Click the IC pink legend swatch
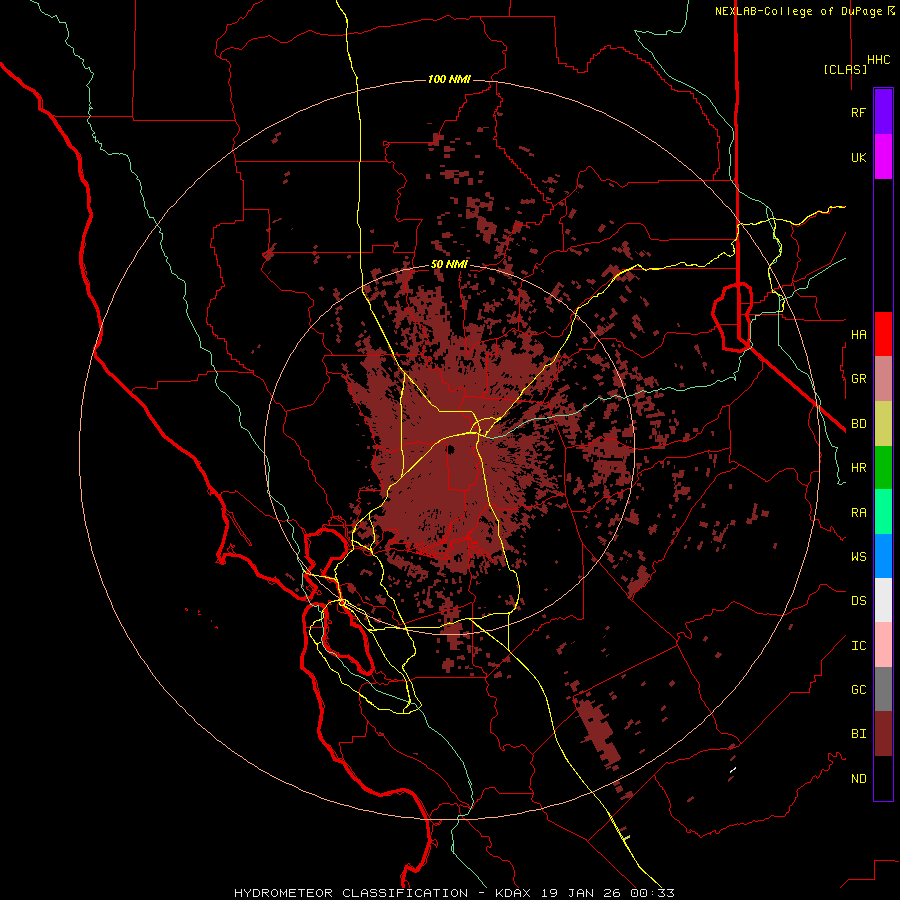This screenshot has width=900, height=900. click(883, 645)
